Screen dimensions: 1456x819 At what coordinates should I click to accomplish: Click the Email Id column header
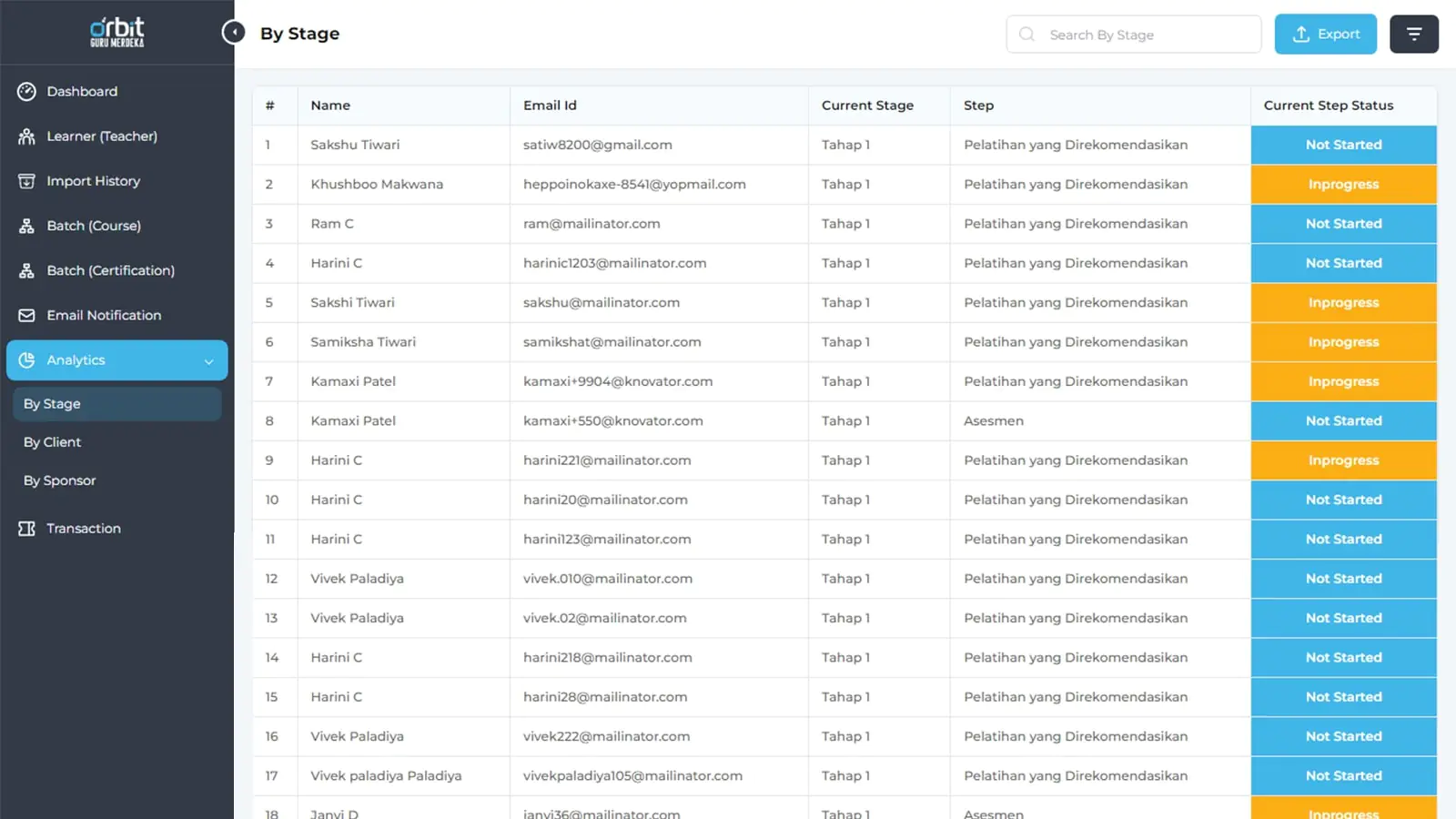tap(550, 106)
